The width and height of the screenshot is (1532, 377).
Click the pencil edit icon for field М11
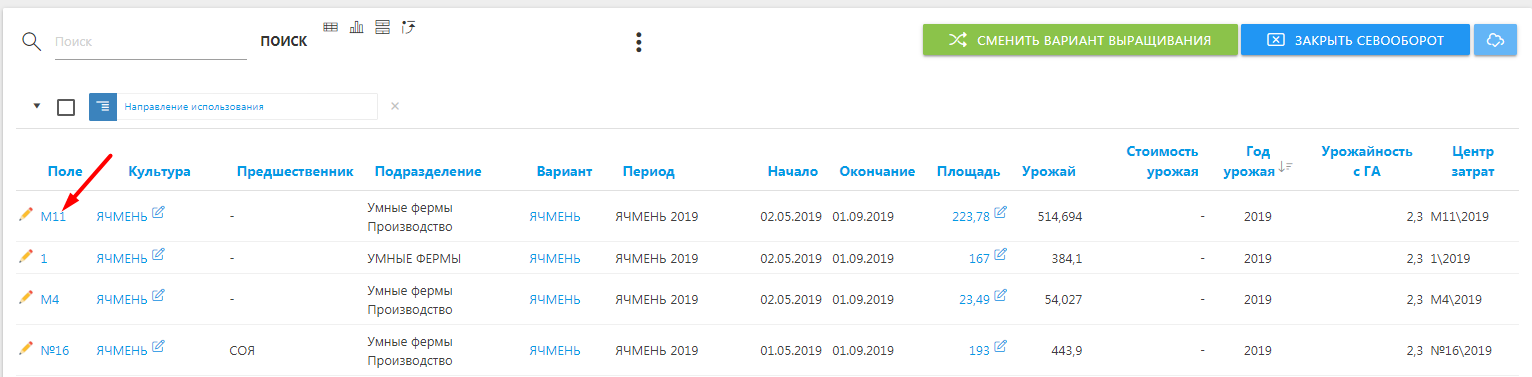click(26, 215)
